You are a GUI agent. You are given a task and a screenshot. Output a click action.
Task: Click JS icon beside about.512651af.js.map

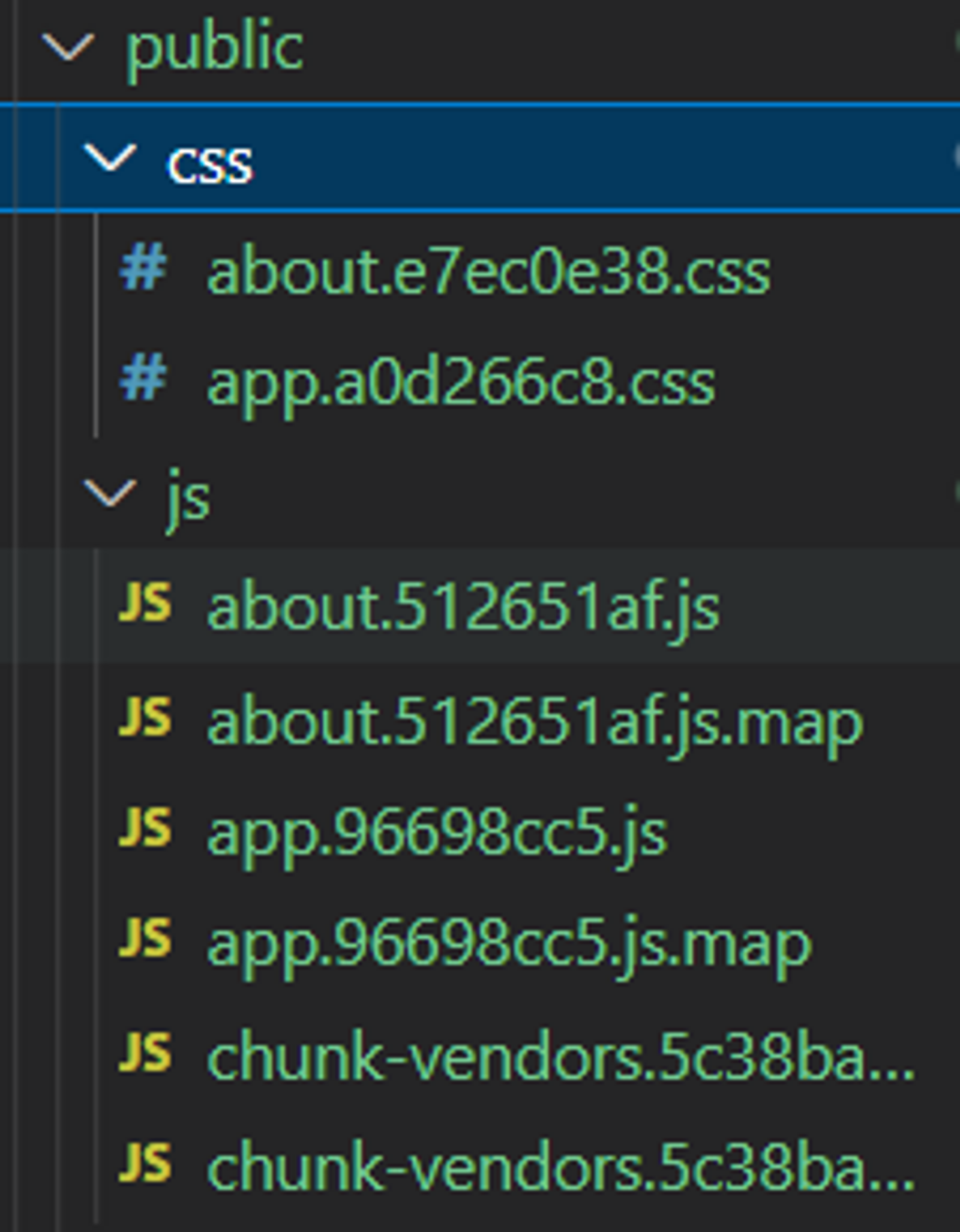point(145,717)
